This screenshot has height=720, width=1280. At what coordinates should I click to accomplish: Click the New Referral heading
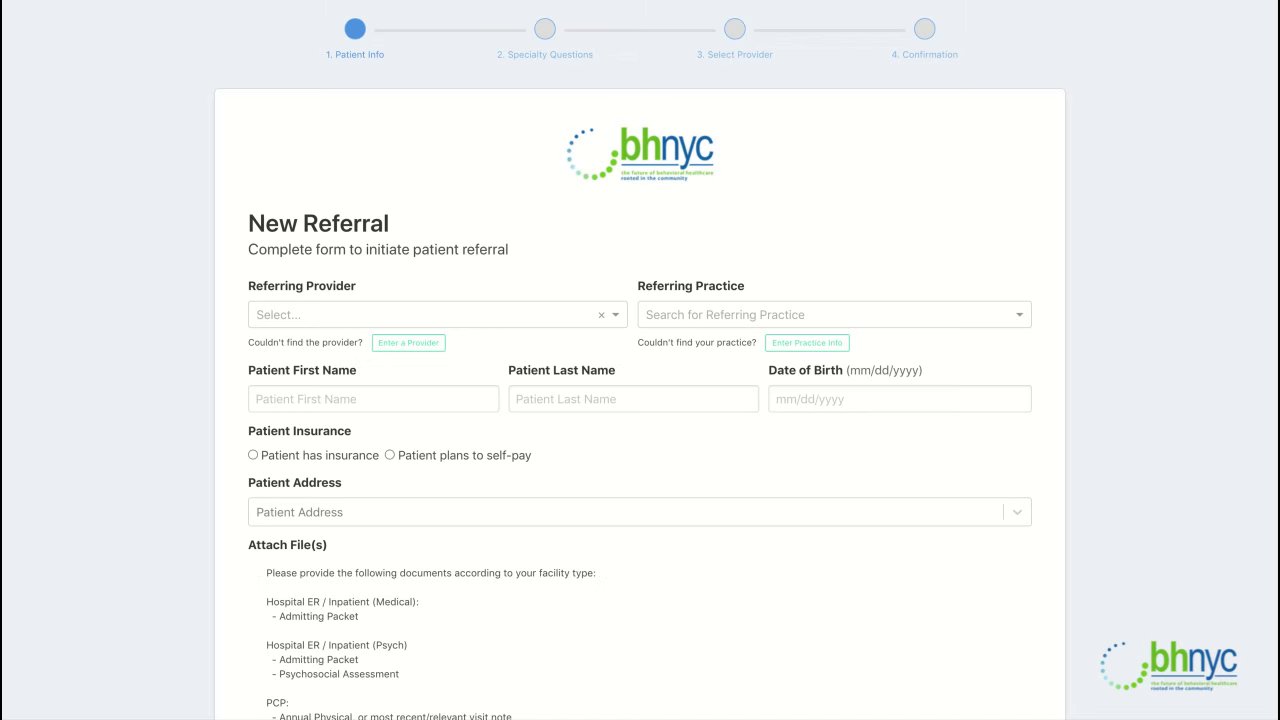tap(318, 224)
